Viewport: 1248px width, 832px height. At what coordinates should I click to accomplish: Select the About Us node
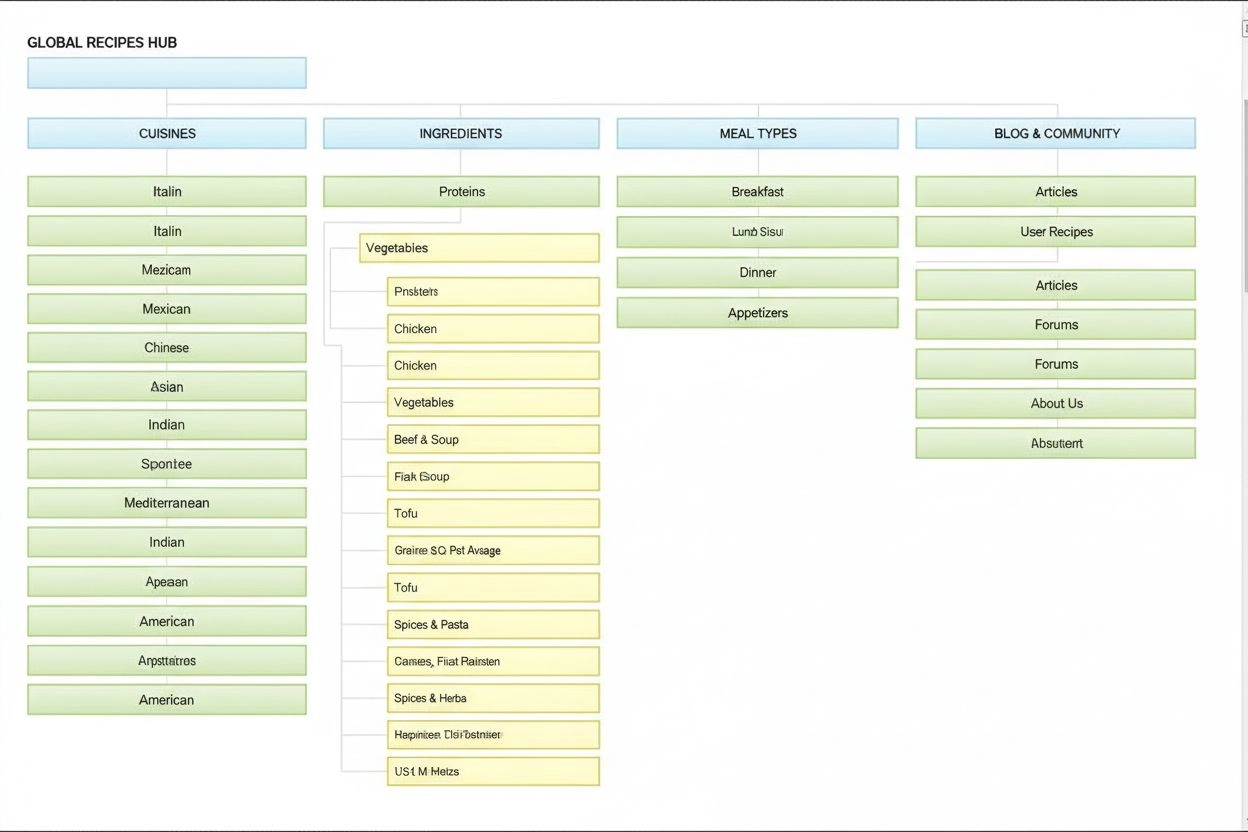(1055, 403)
